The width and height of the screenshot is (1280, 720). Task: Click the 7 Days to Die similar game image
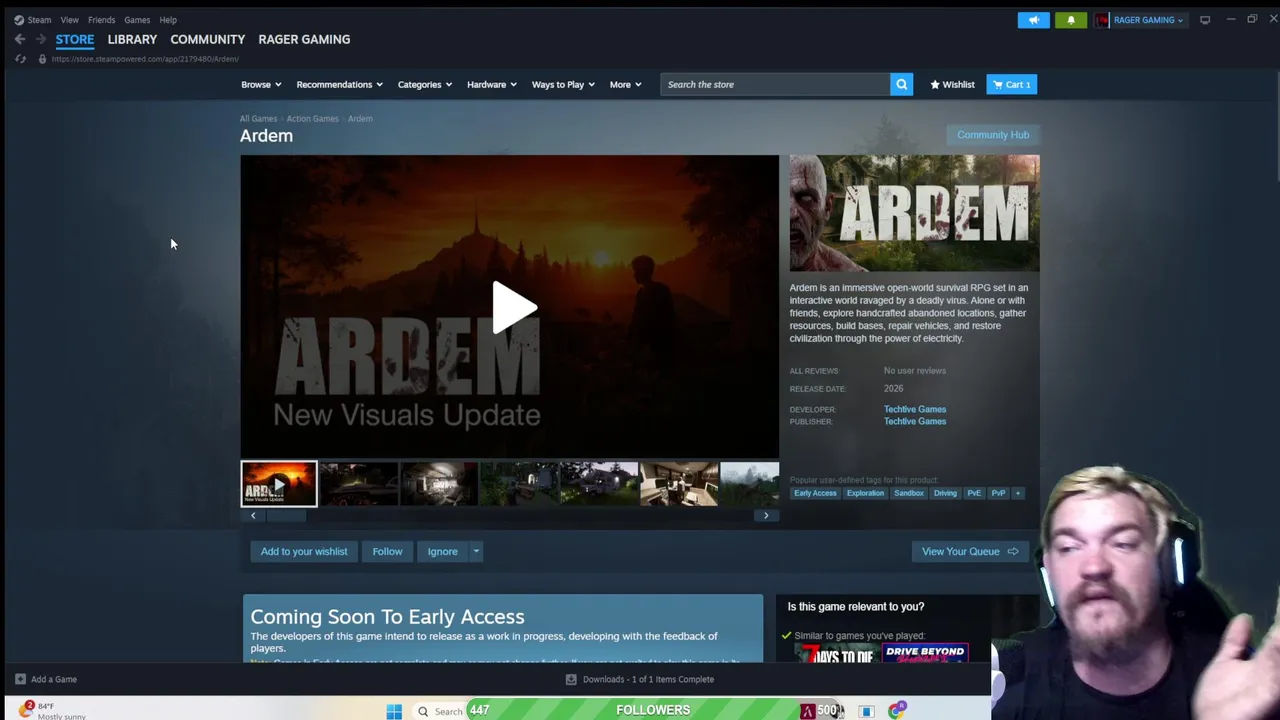tap(838, 654)
